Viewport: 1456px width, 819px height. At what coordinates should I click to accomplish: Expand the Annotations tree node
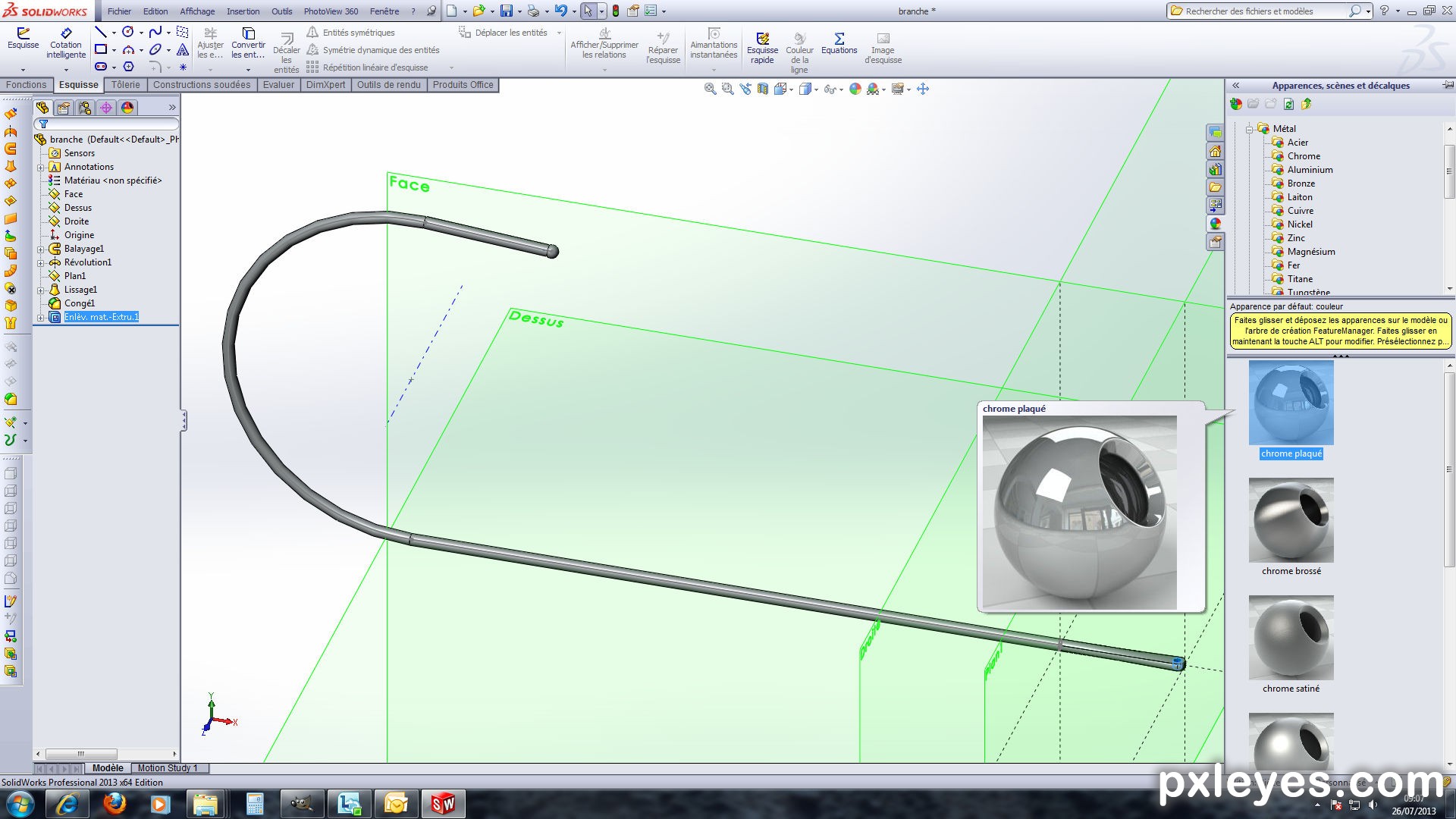(41, 167)
